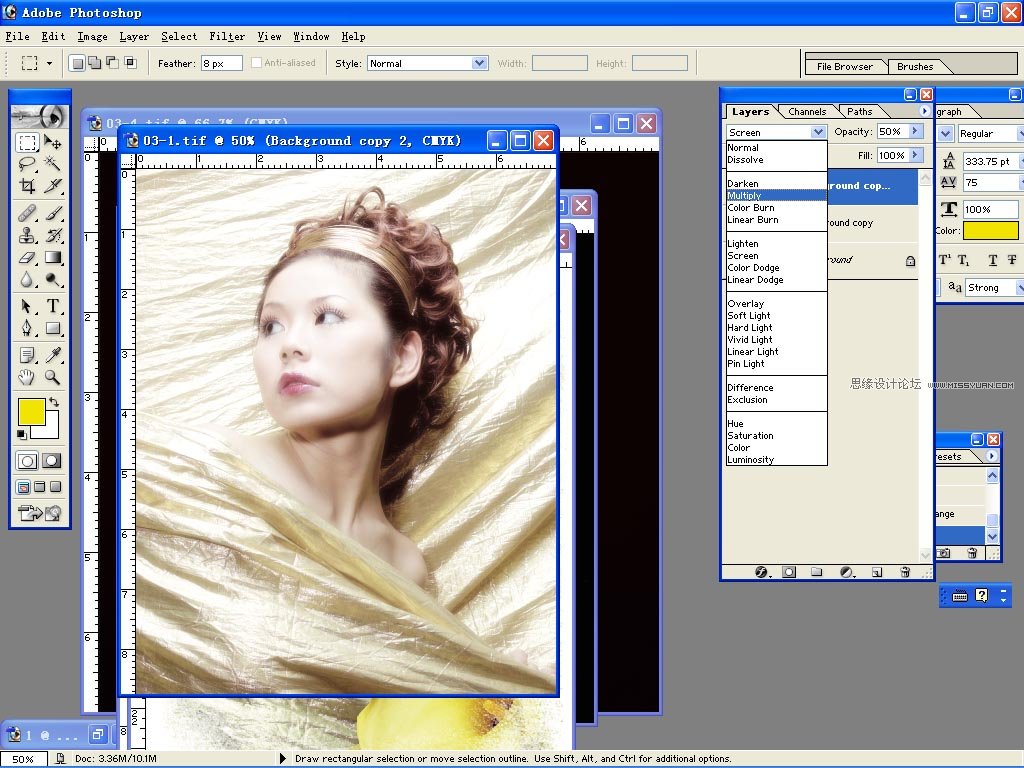Select the Zoom magnifier tool

(x=53, y=377)
